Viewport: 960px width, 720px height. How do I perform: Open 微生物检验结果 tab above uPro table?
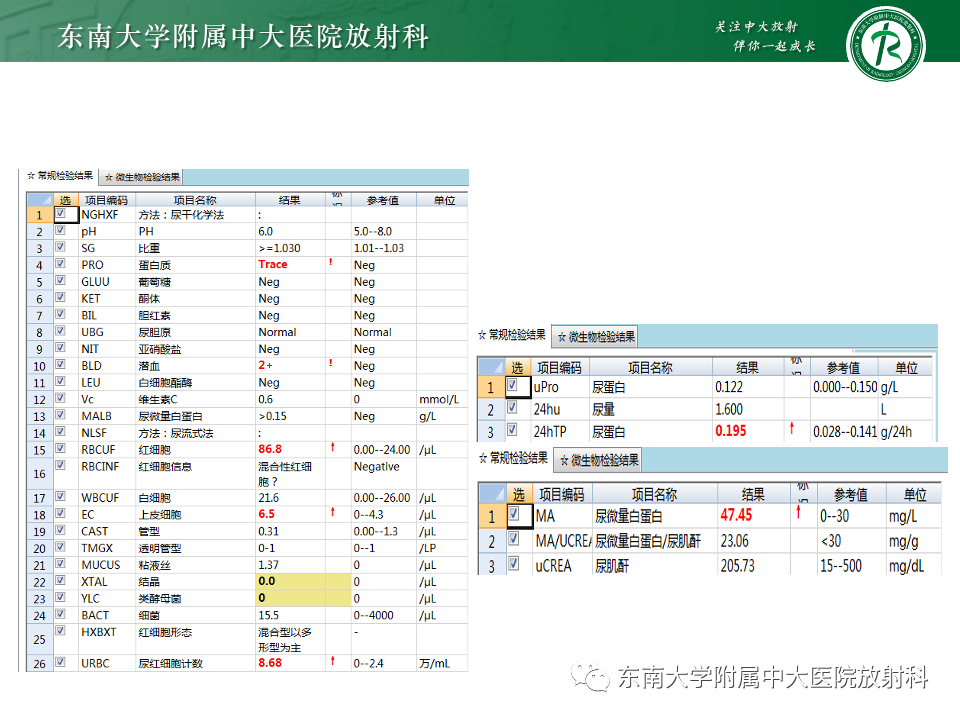596,337
